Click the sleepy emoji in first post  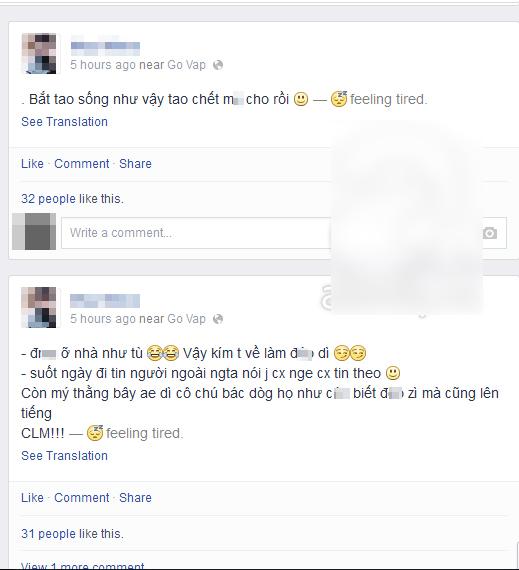[339, 99]
